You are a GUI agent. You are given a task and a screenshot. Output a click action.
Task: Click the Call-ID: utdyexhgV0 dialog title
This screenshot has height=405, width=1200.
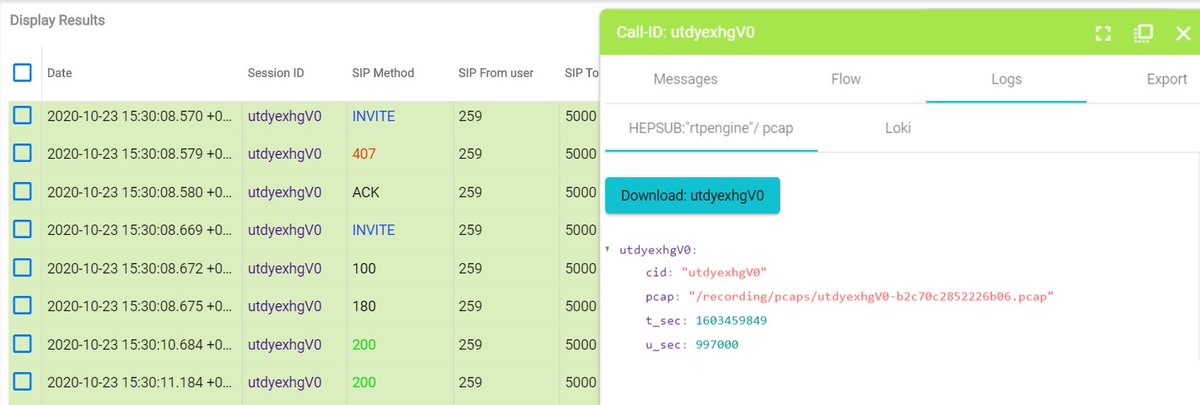(x=685, y=33)
